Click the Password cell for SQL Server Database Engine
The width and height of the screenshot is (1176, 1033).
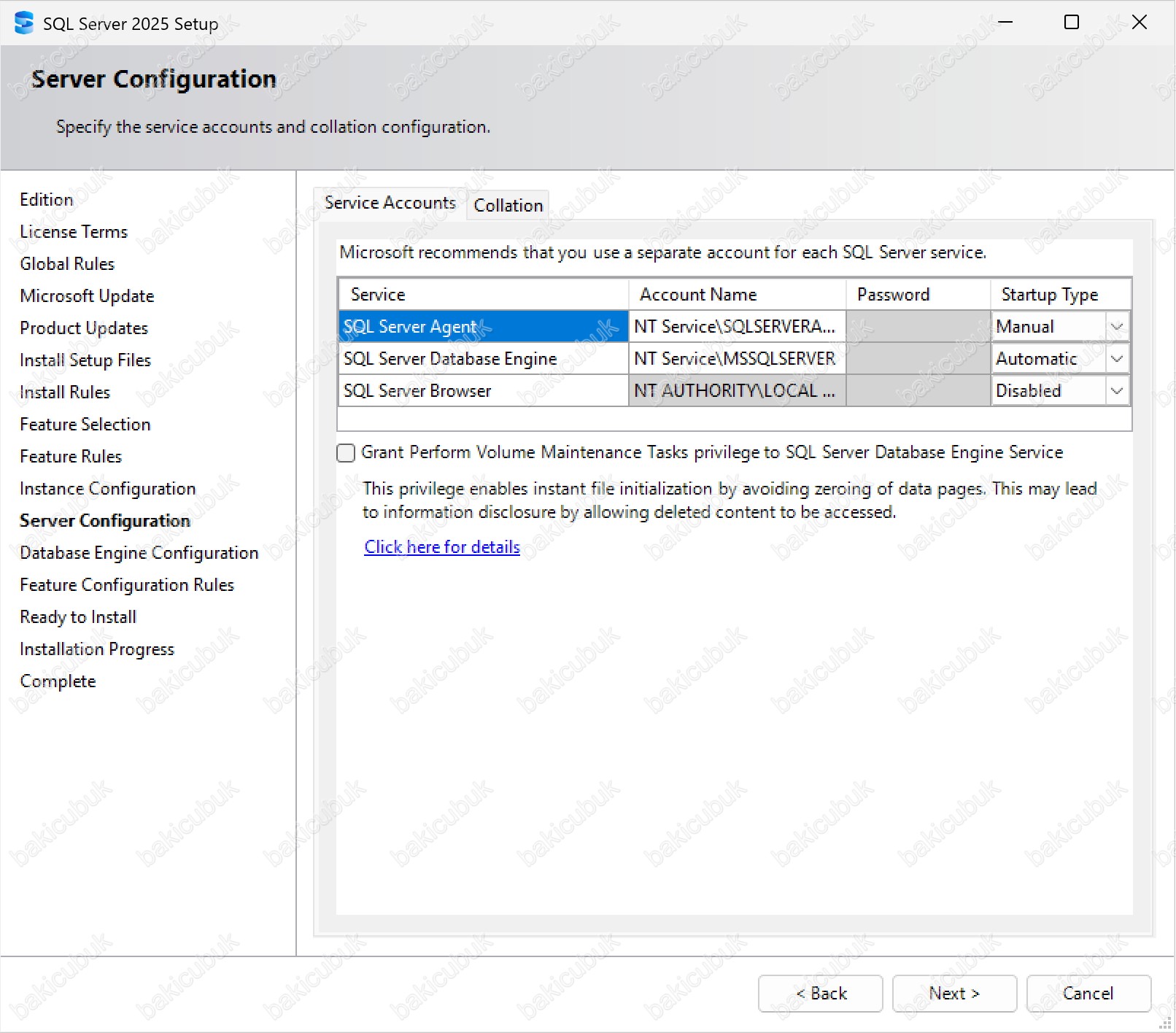click(918, 359)
